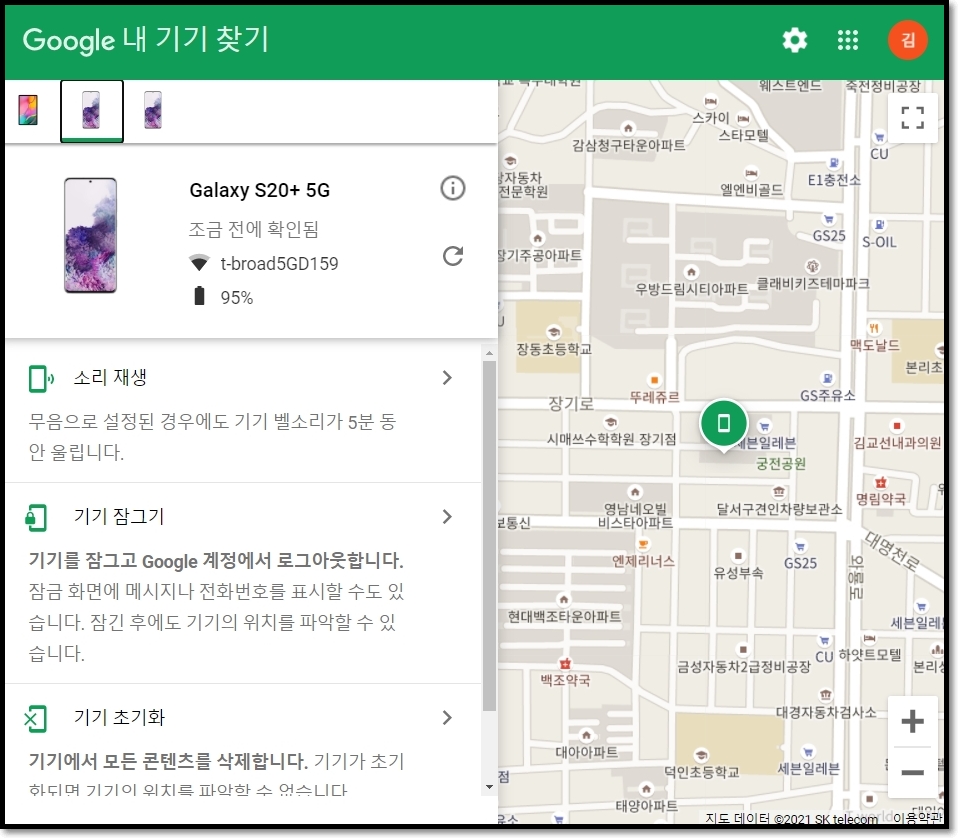Click the 영남네오빌 비스타아파트 marker
This screenshot has width=958, height=838.
[x=635, y=492]
